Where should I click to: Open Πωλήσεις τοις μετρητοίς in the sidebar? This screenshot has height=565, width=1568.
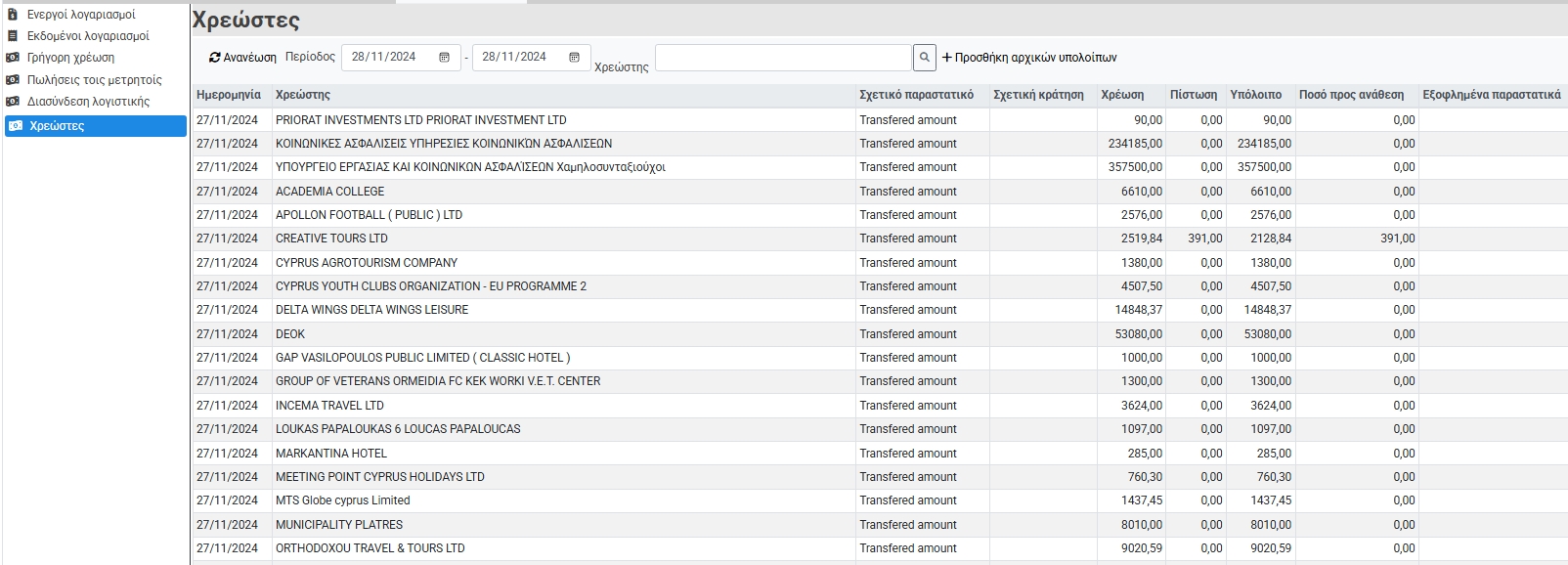(x=94, y=80)
